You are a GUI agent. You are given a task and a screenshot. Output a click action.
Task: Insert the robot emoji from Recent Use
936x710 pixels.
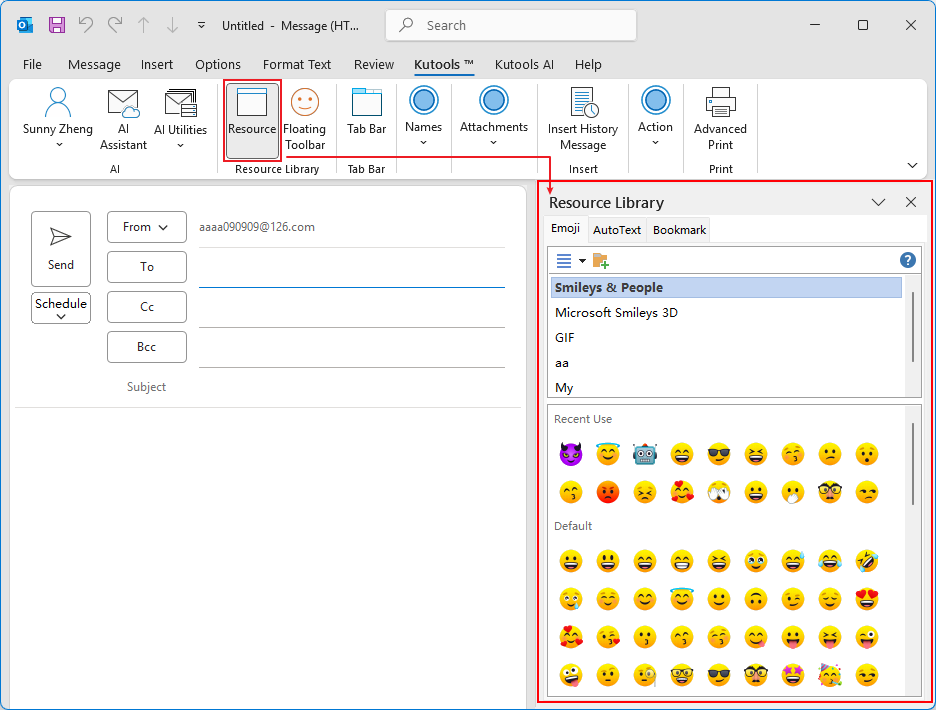coord(645,454)
